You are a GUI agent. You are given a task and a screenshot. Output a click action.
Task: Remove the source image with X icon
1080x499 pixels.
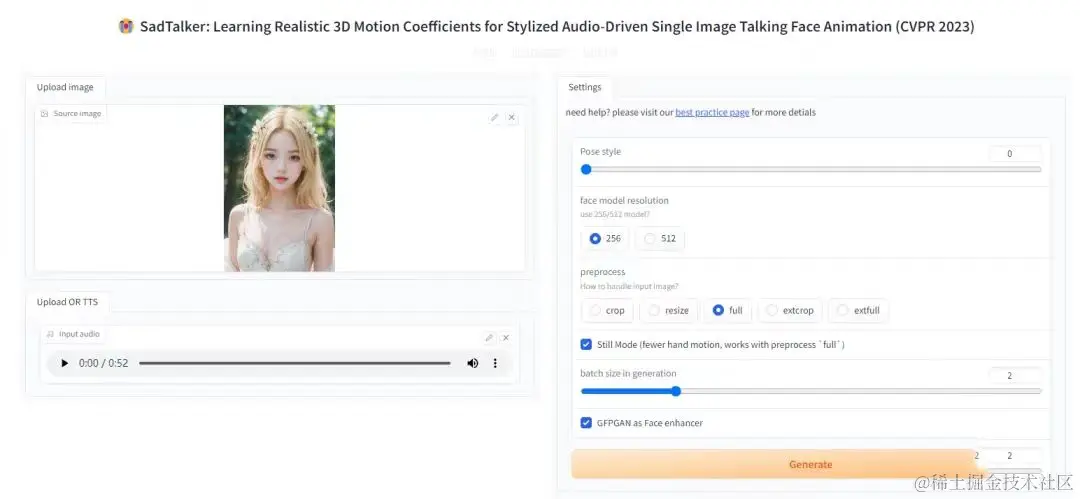click(511, 118)
